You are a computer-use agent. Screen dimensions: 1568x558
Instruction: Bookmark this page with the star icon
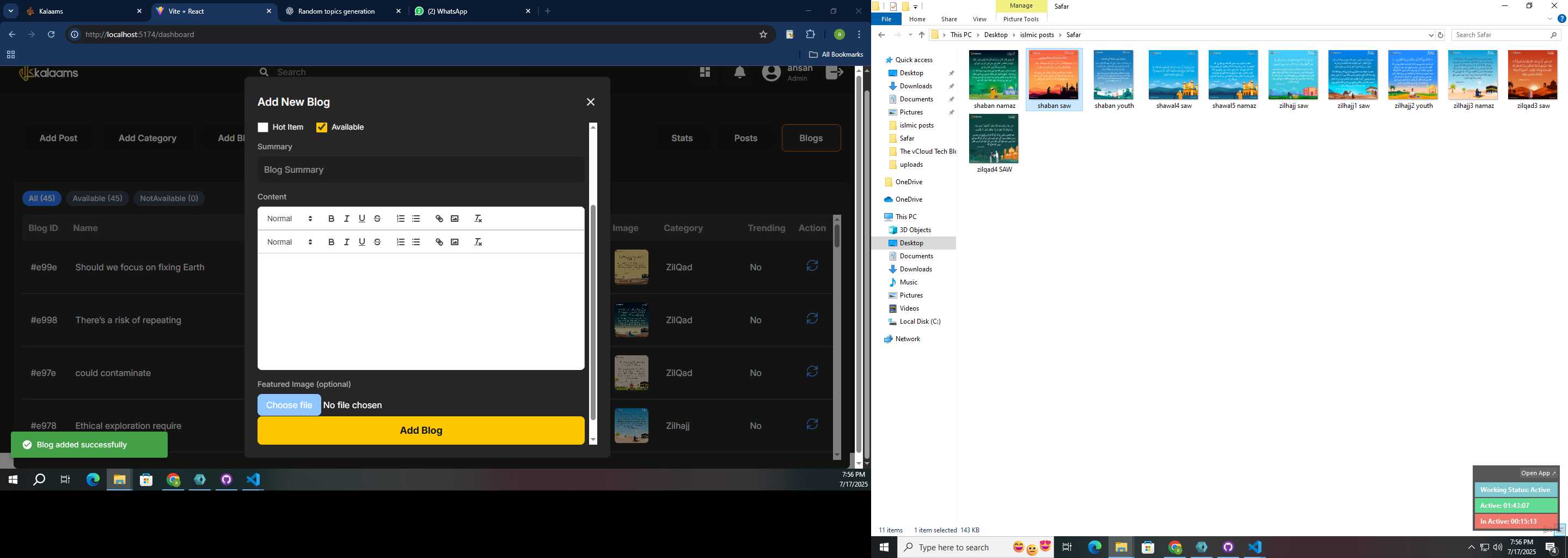pyautogui.click(x=763, y=35)
